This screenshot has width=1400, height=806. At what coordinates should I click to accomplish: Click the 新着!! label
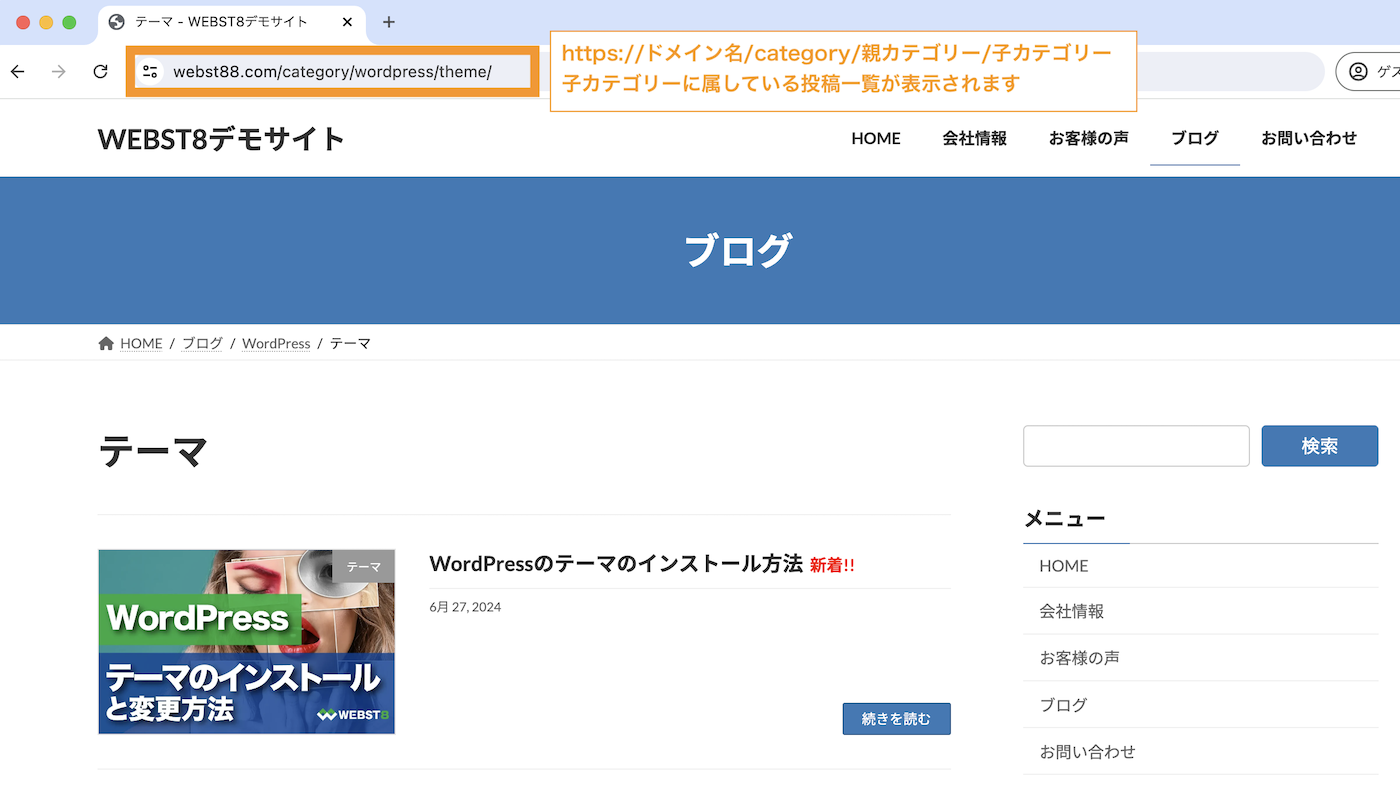click(x=832, y=565)
